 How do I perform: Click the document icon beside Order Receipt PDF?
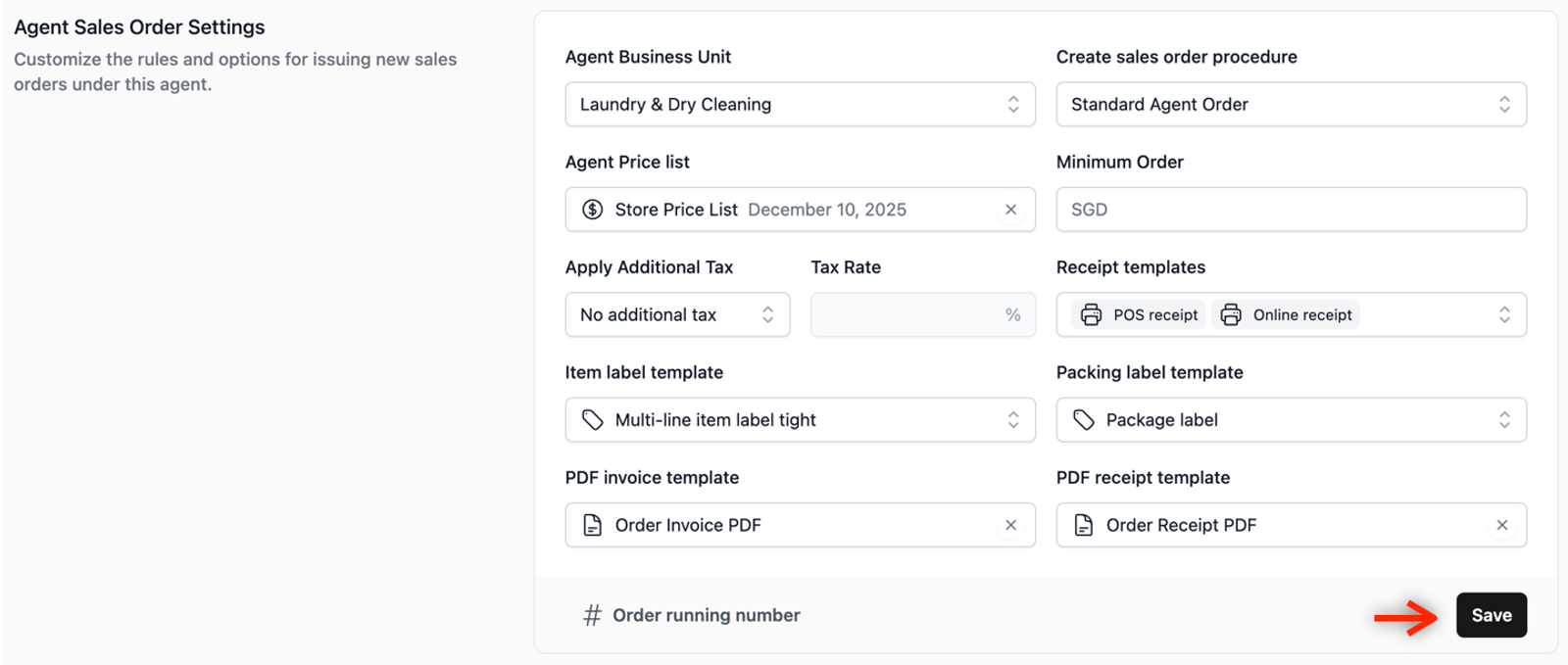click(x=1083, y=525)
